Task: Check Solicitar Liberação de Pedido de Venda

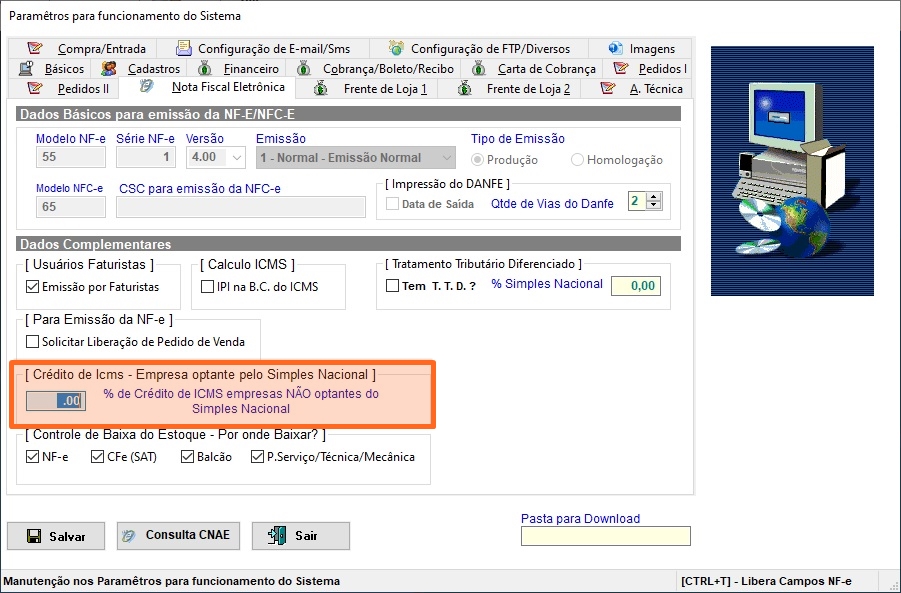Action: point(33,342)
